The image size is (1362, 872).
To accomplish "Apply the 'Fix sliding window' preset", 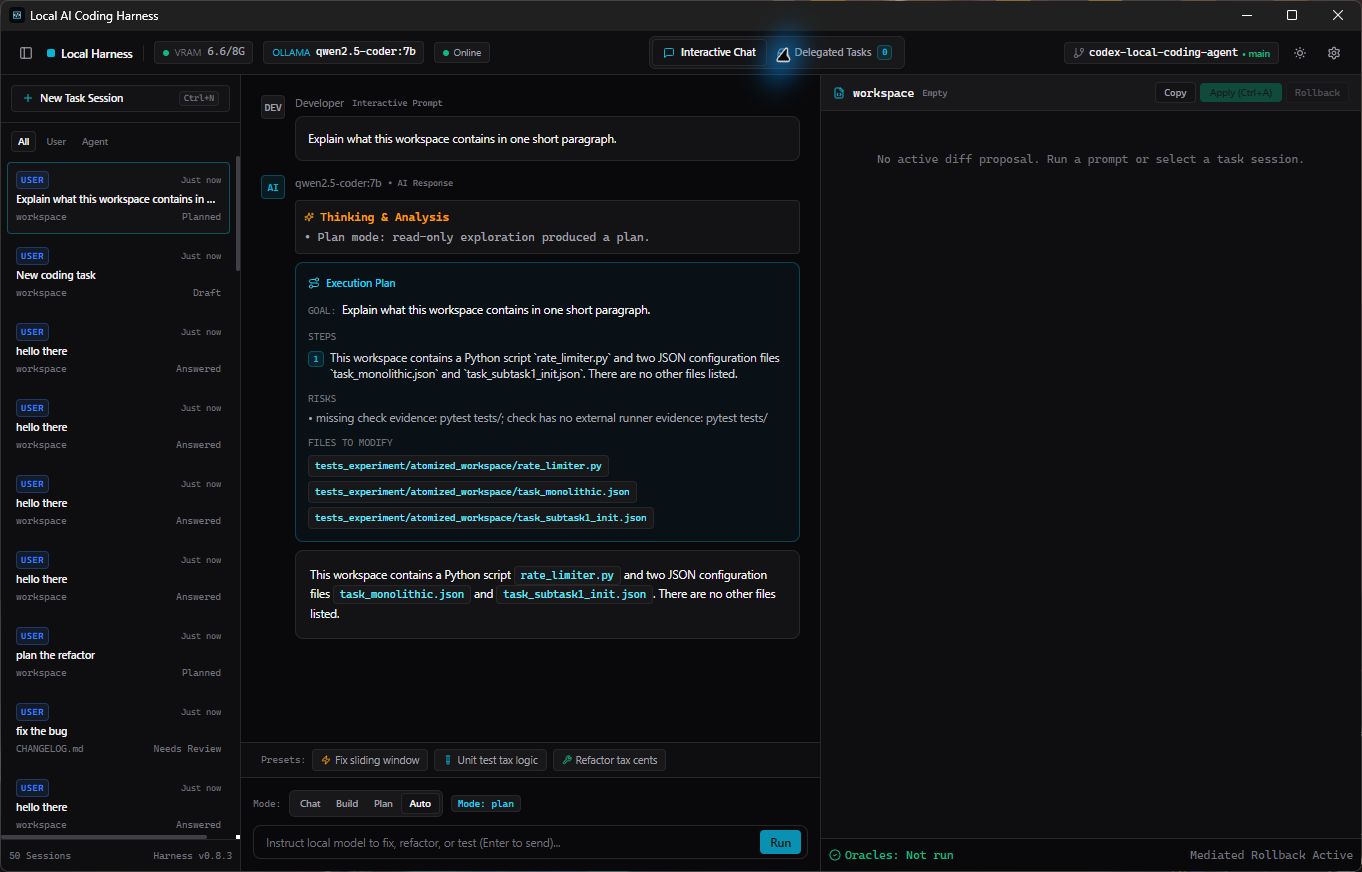I will tap(370, 760).
